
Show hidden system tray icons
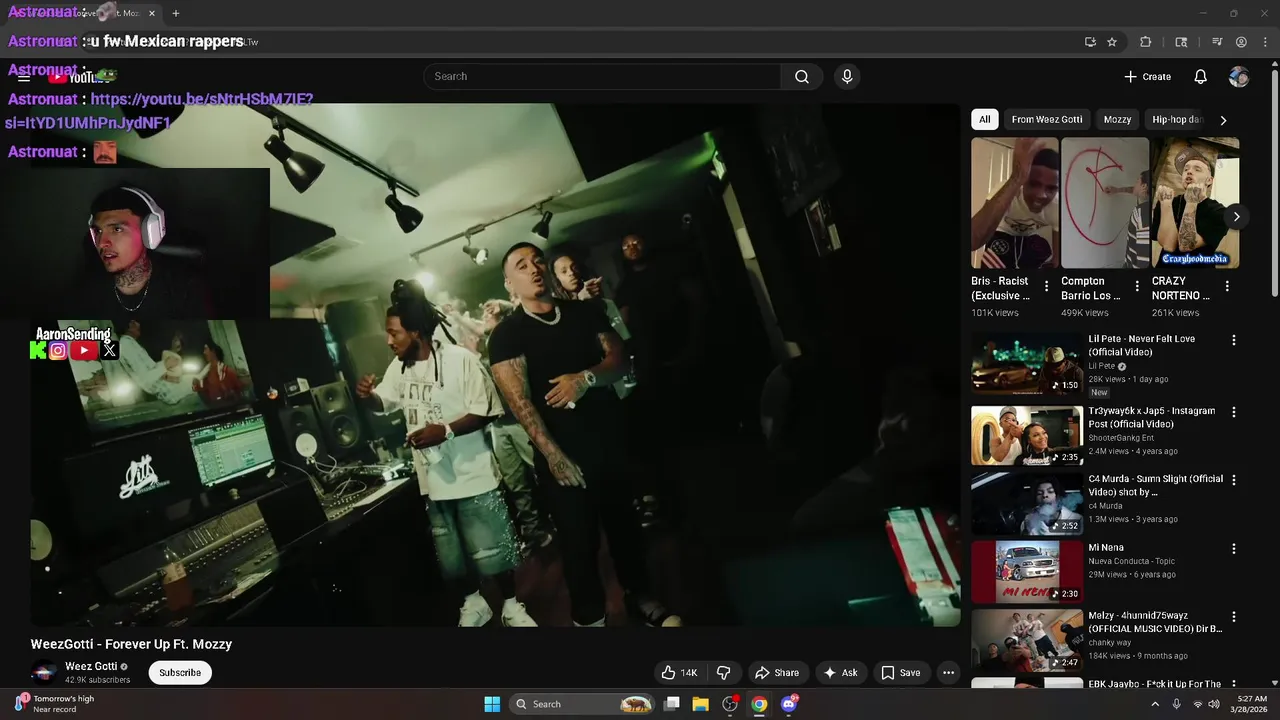[1155, 704]
